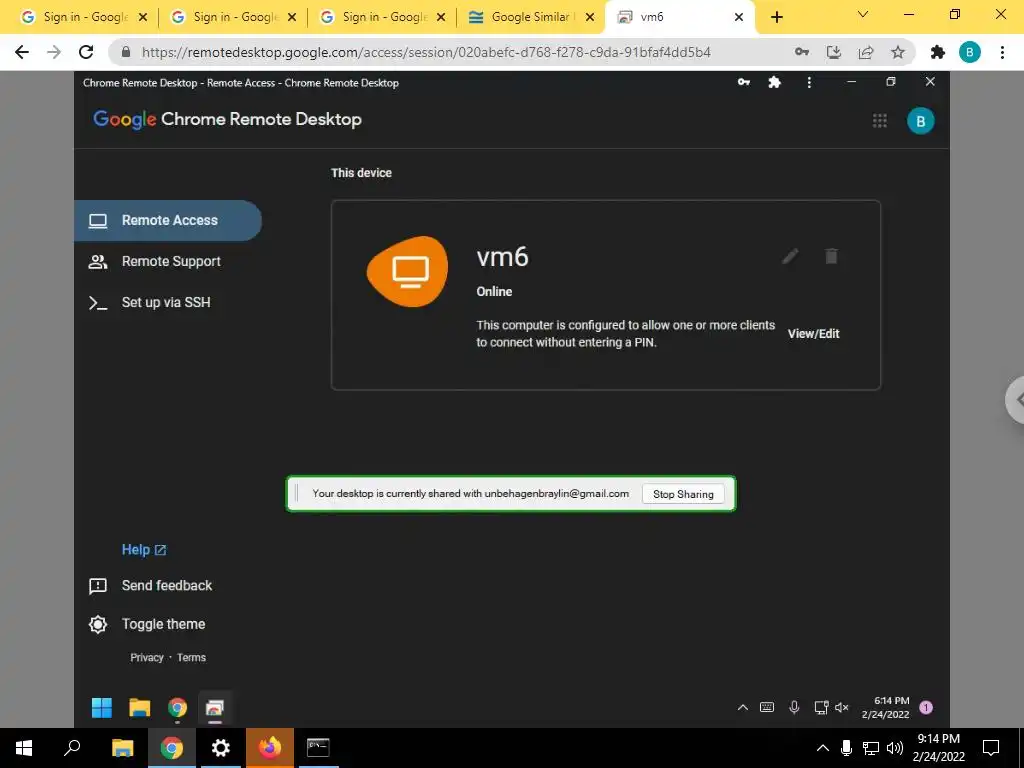1024x768 pixels.
Task: Click the remote Windows 11 Start button
Action: [102, 708]
